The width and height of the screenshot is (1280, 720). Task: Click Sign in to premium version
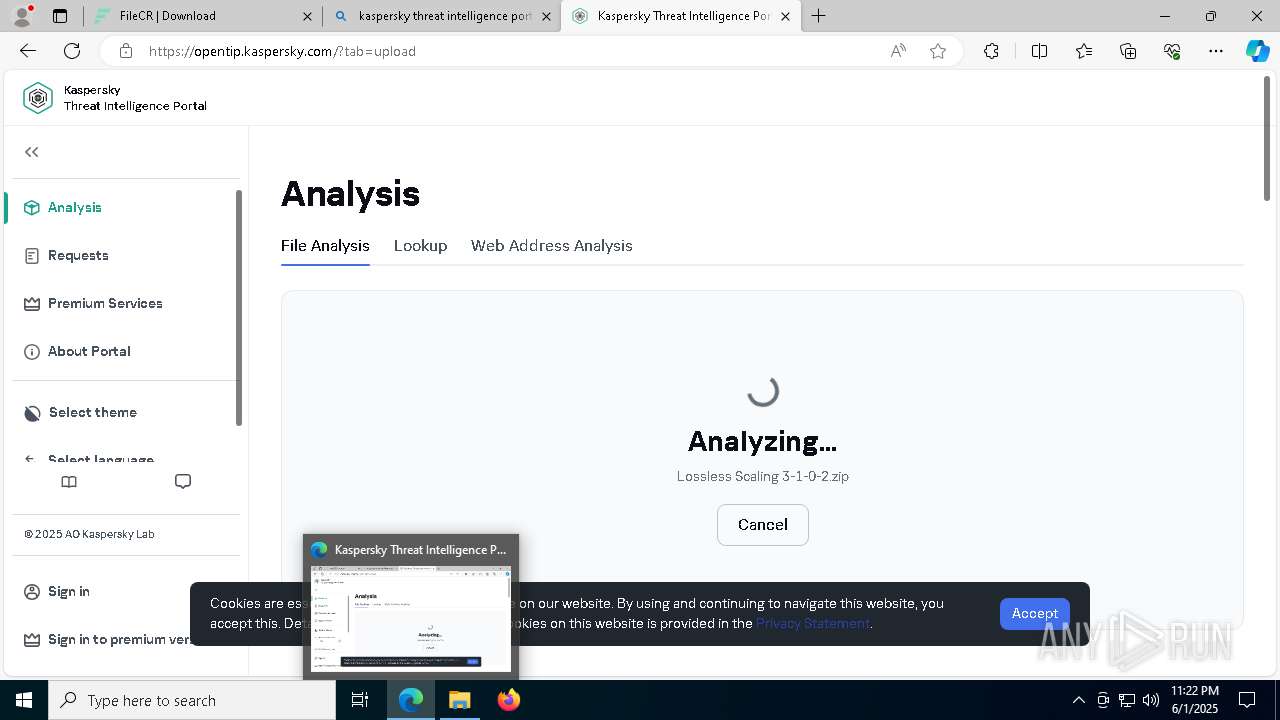coord(119,639)
